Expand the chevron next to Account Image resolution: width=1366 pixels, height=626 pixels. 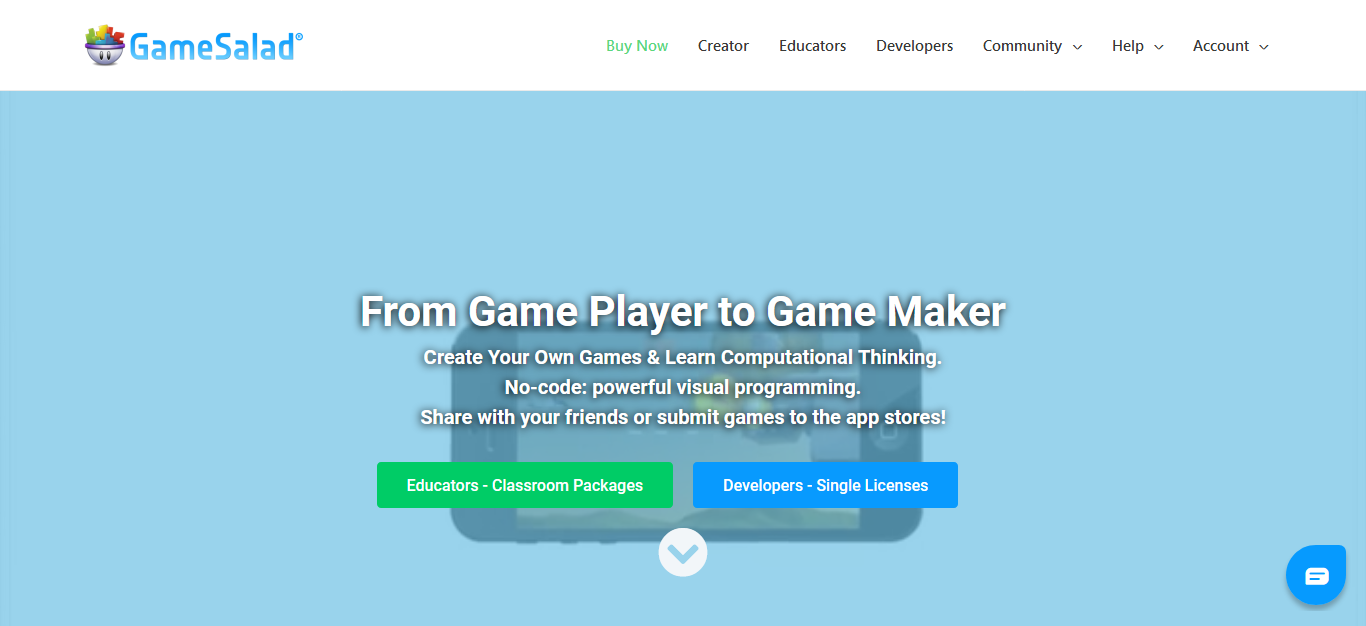click(1264, 47)
